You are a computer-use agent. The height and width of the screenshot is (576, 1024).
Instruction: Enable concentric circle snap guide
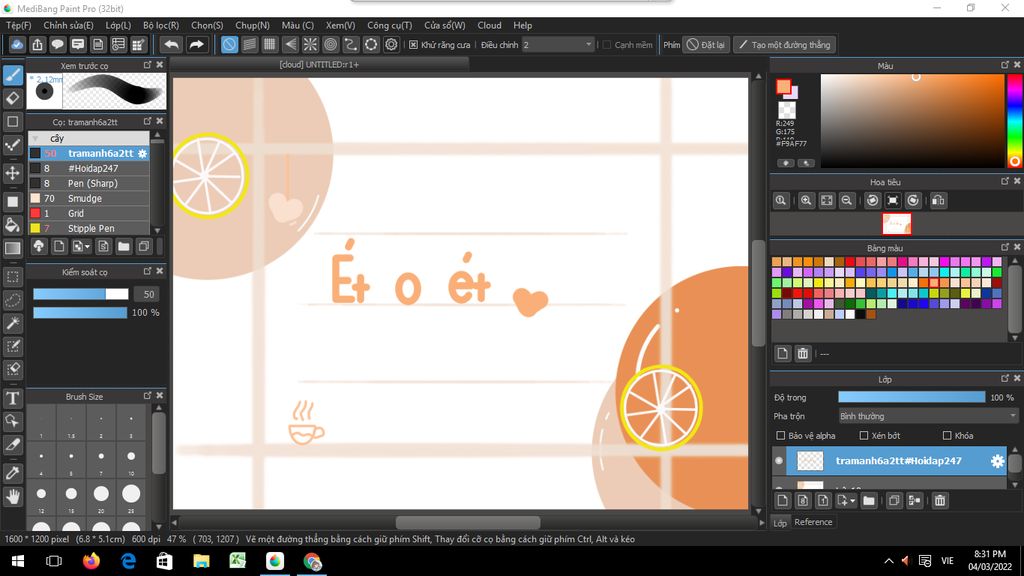point(330,44)
